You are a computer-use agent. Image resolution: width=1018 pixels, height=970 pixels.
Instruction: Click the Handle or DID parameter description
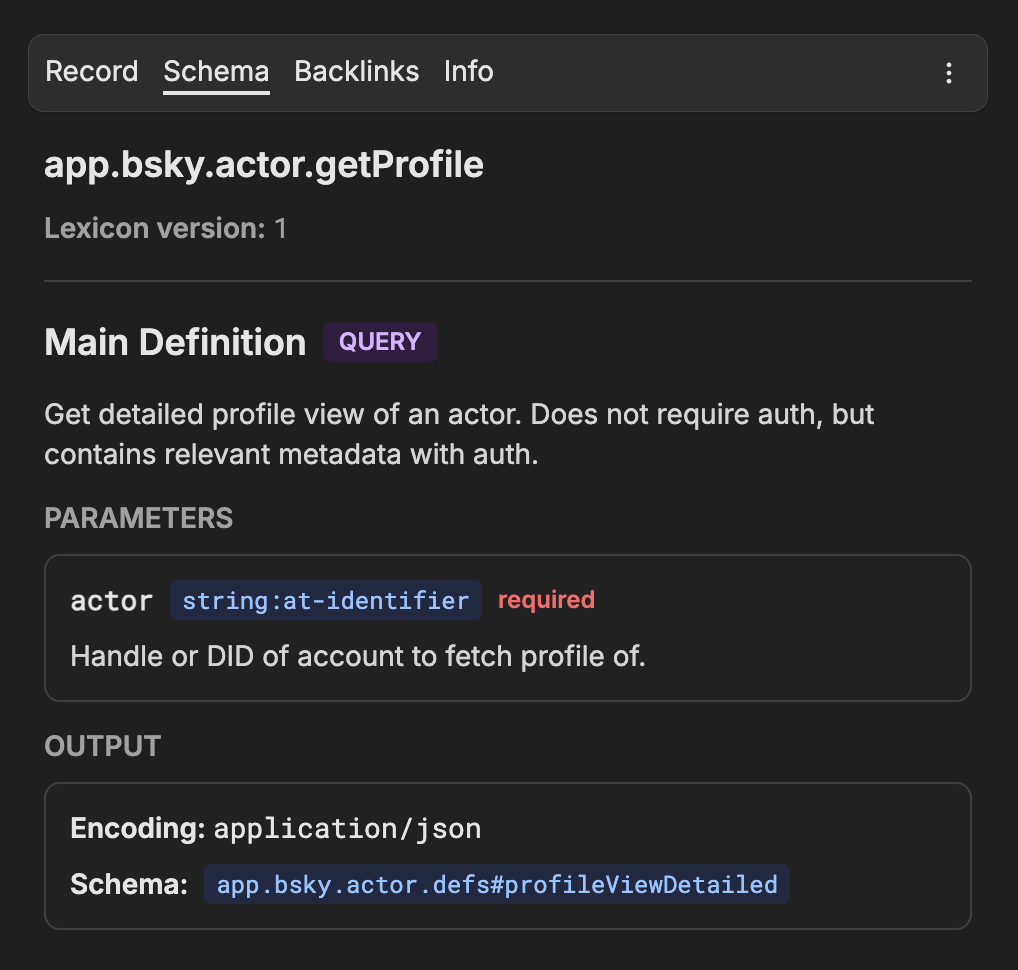point(358,657)
